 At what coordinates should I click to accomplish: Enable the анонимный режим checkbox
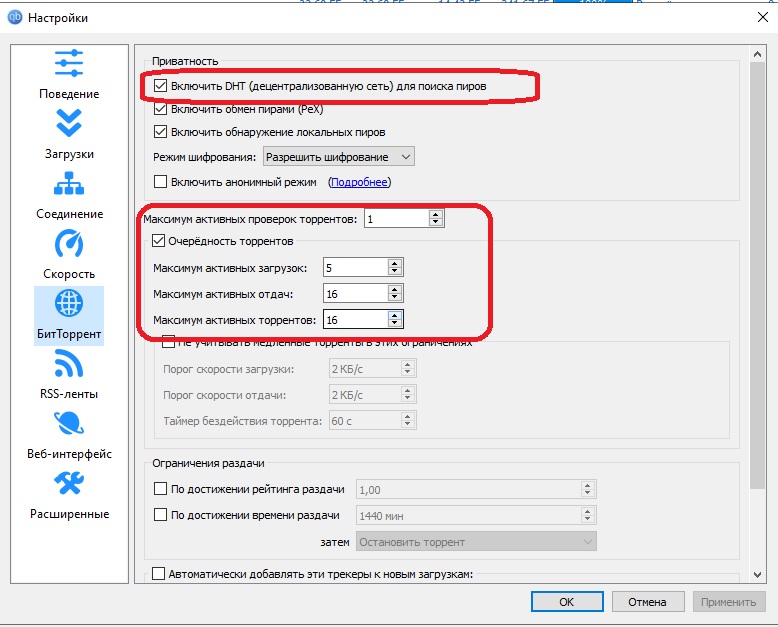coord(161,182)
